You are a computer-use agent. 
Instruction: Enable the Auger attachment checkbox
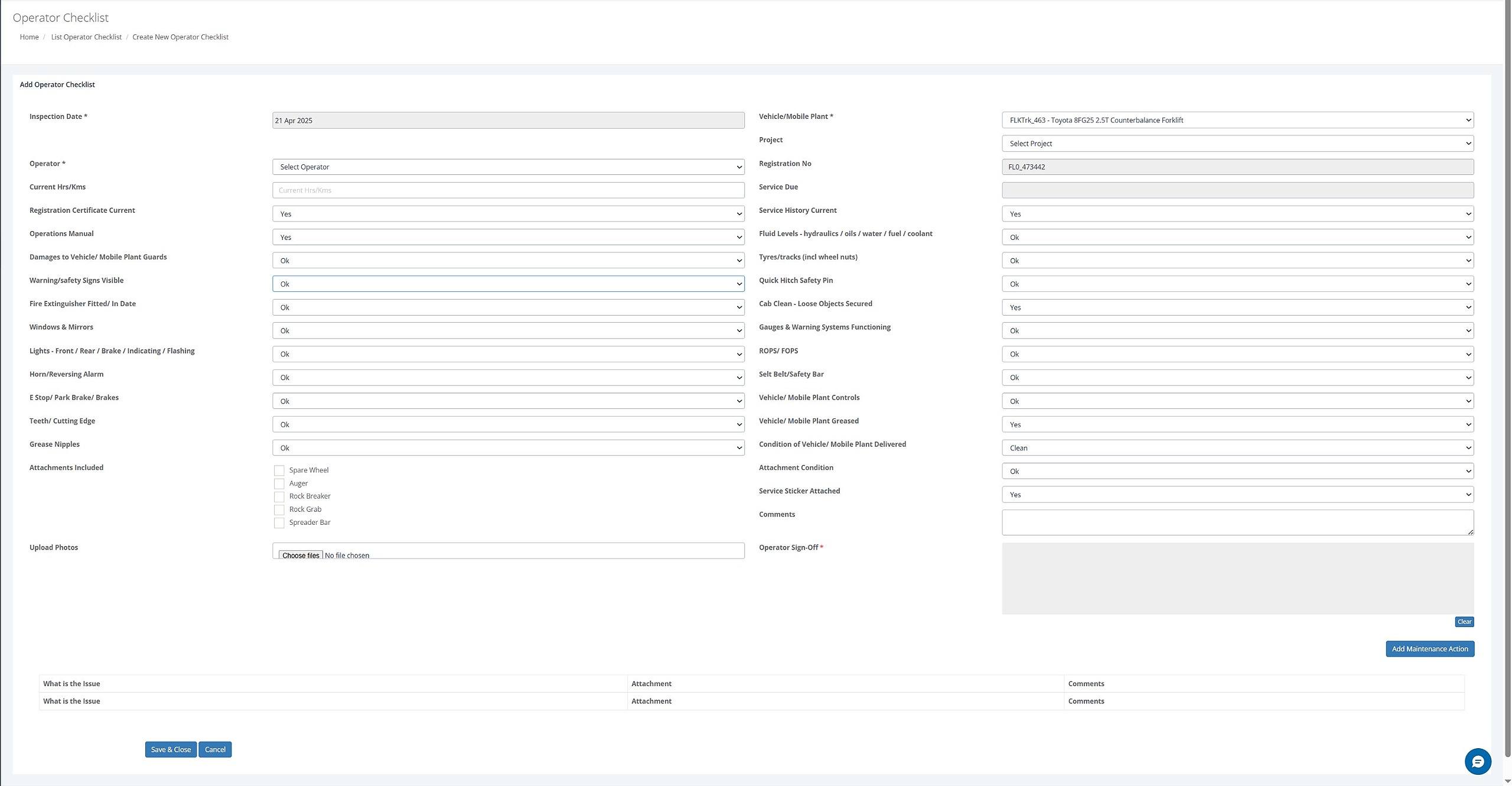coord(279,483)
